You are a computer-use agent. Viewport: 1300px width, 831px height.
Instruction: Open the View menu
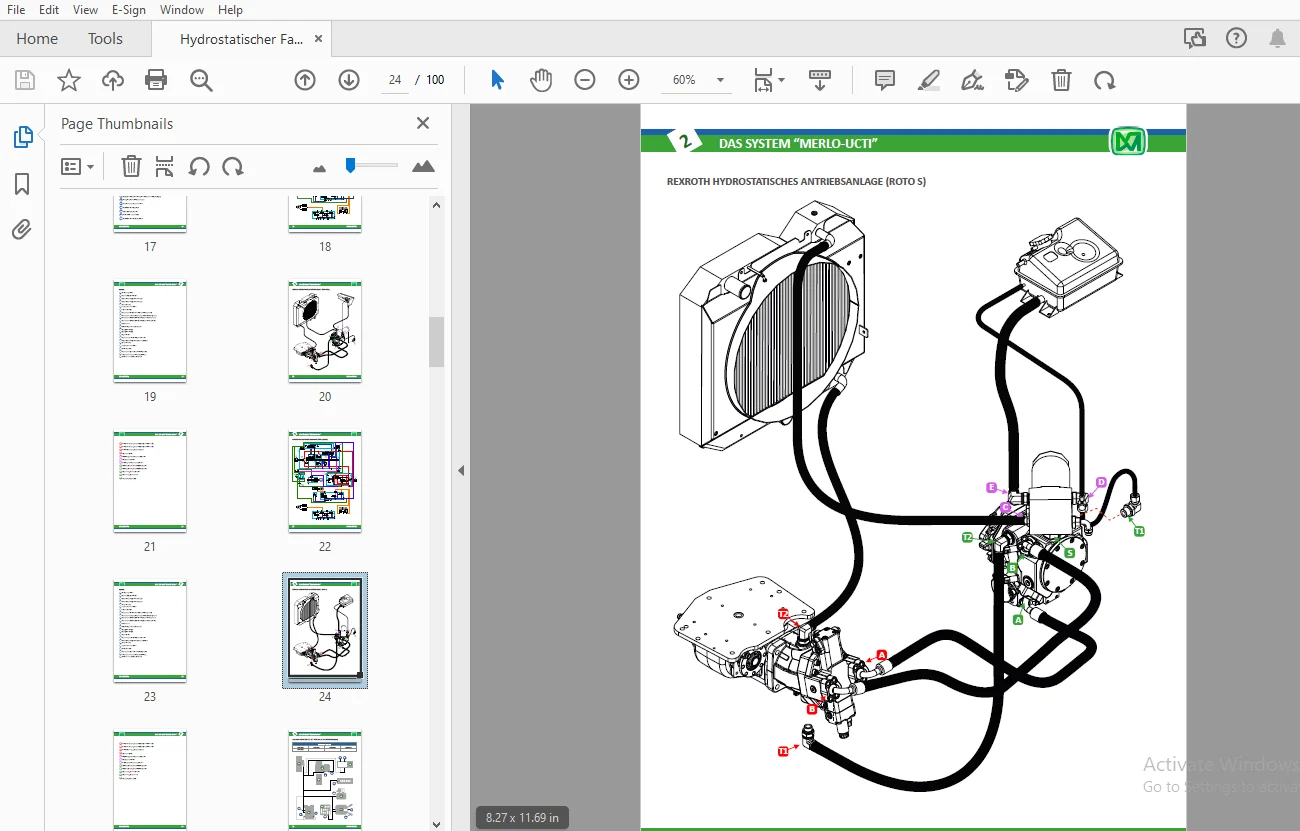pos(86,10)
